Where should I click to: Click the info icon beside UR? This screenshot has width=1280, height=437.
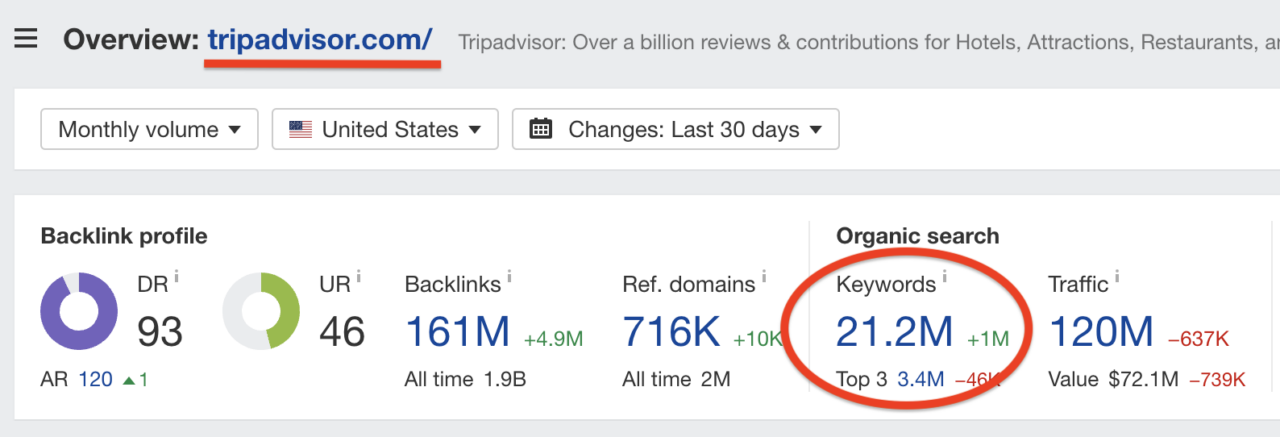tap(358, 275)
